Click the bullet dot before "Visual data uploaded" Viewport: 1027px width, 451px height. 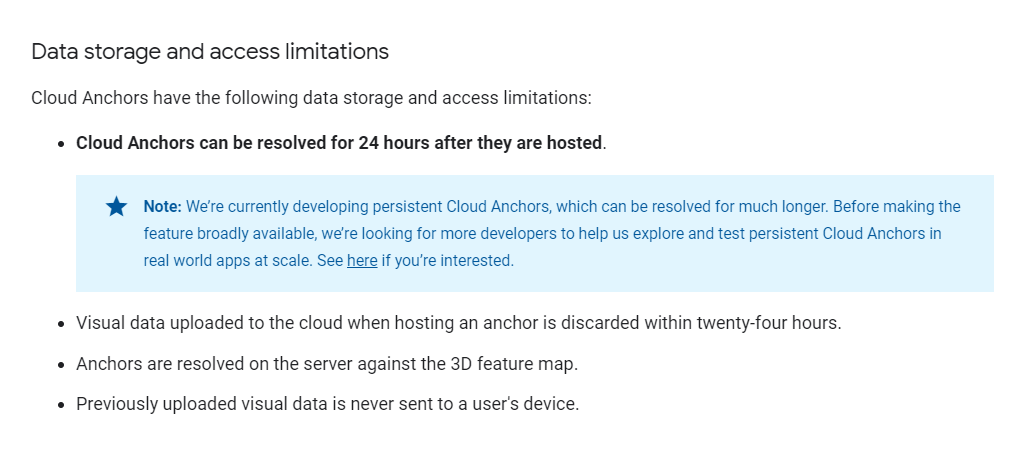[62, 324]
